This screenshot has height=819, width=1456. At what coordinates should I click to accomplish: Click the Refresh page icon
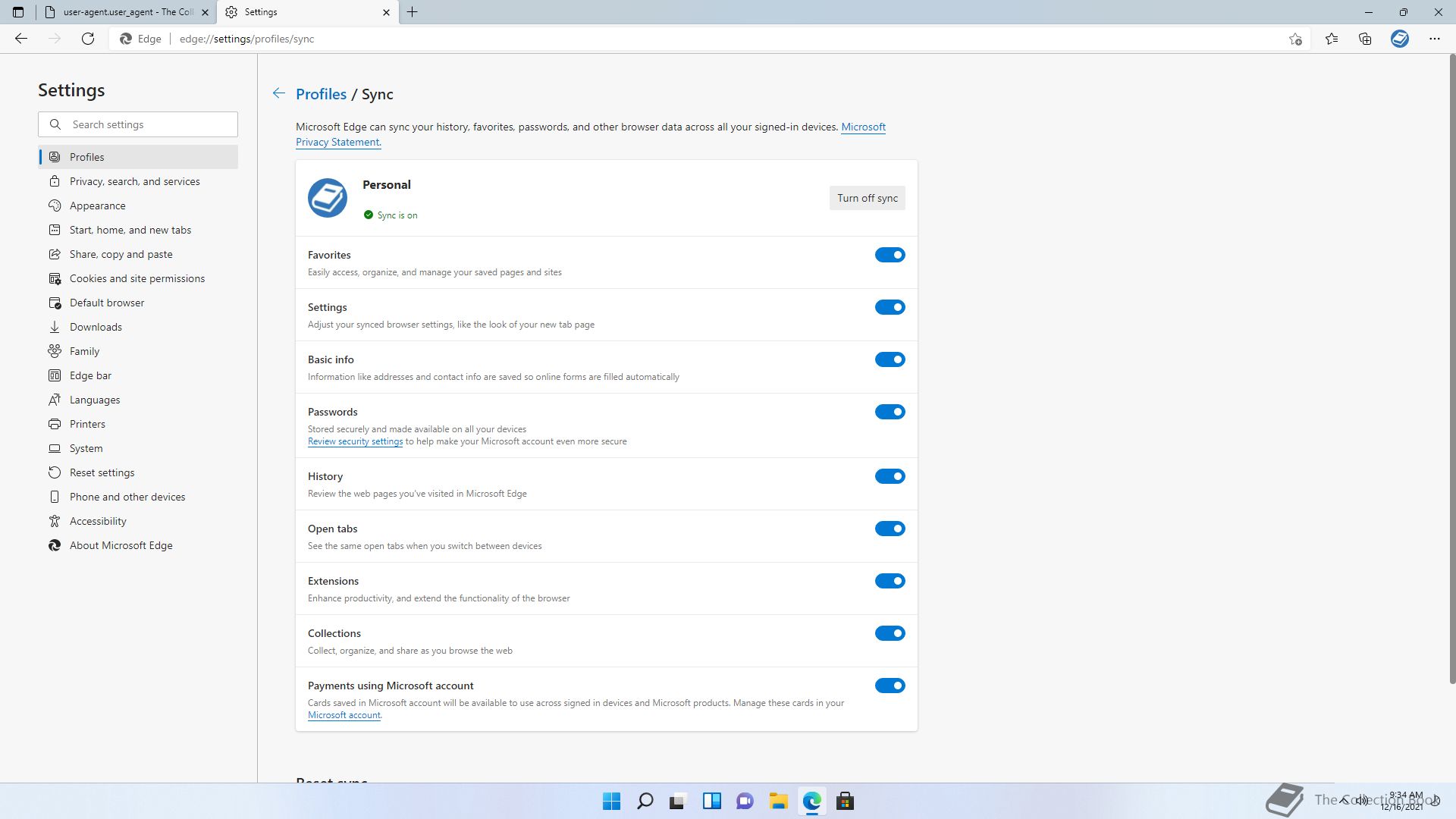(x=88, y=39)
